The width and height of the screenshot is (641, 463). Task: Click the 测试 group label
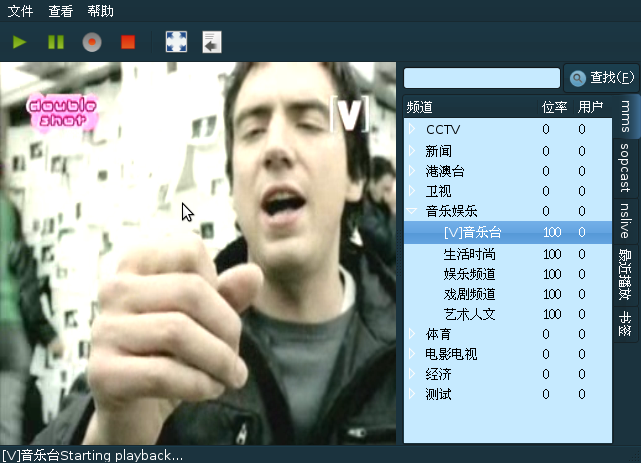click(438, 394)
